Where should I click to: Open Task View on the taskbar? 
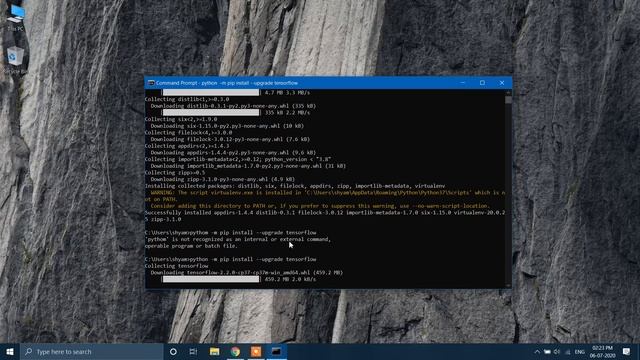click(x=193, y=351)
